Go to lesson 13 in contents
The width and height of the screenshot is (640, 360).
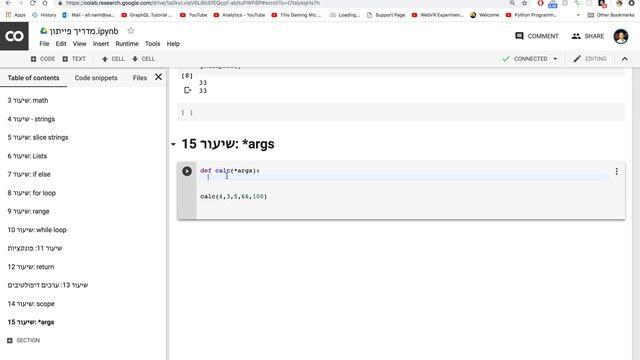48,285
